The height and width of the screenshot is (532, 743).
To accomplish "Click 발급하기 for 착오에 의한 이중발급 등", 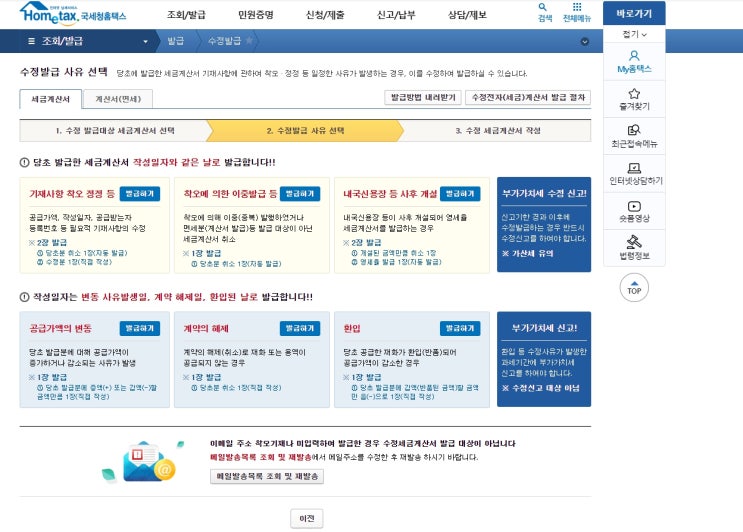I will (300, 194).
